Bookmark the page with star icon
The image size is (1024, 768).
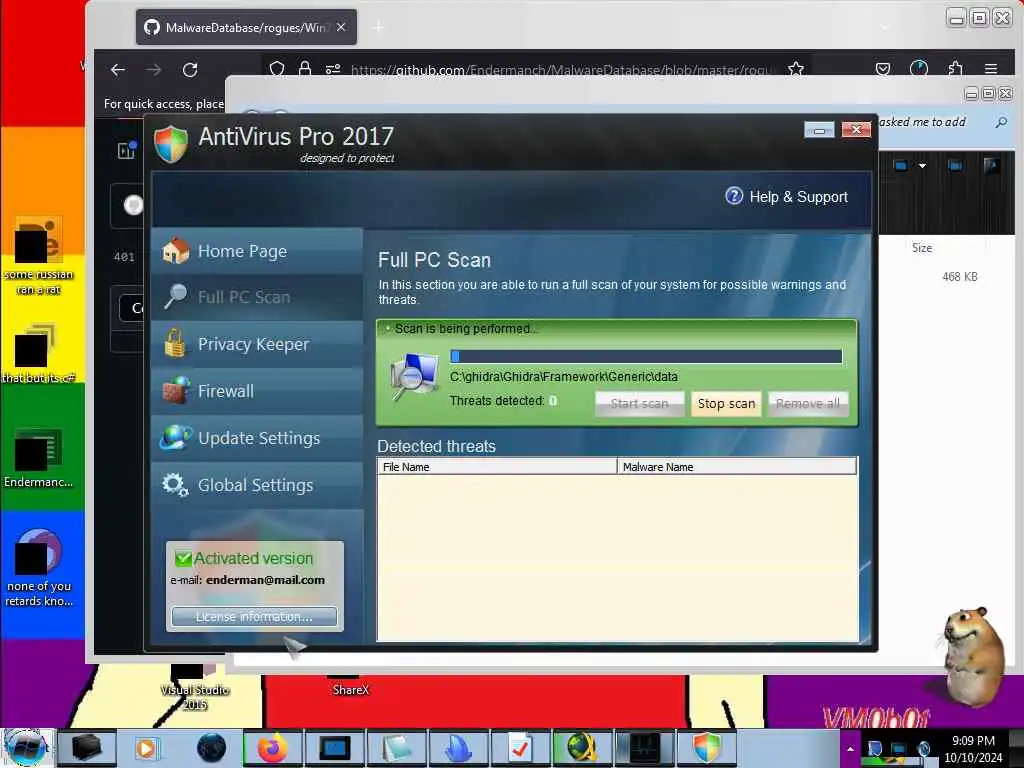point(795,69)
